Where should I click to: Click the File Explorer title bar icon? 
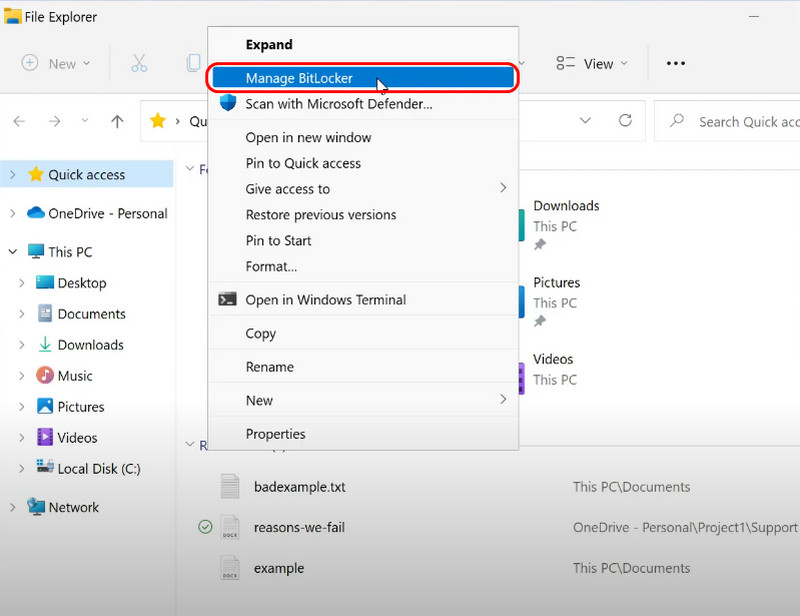pyautogui.click(x=12, y=16)
